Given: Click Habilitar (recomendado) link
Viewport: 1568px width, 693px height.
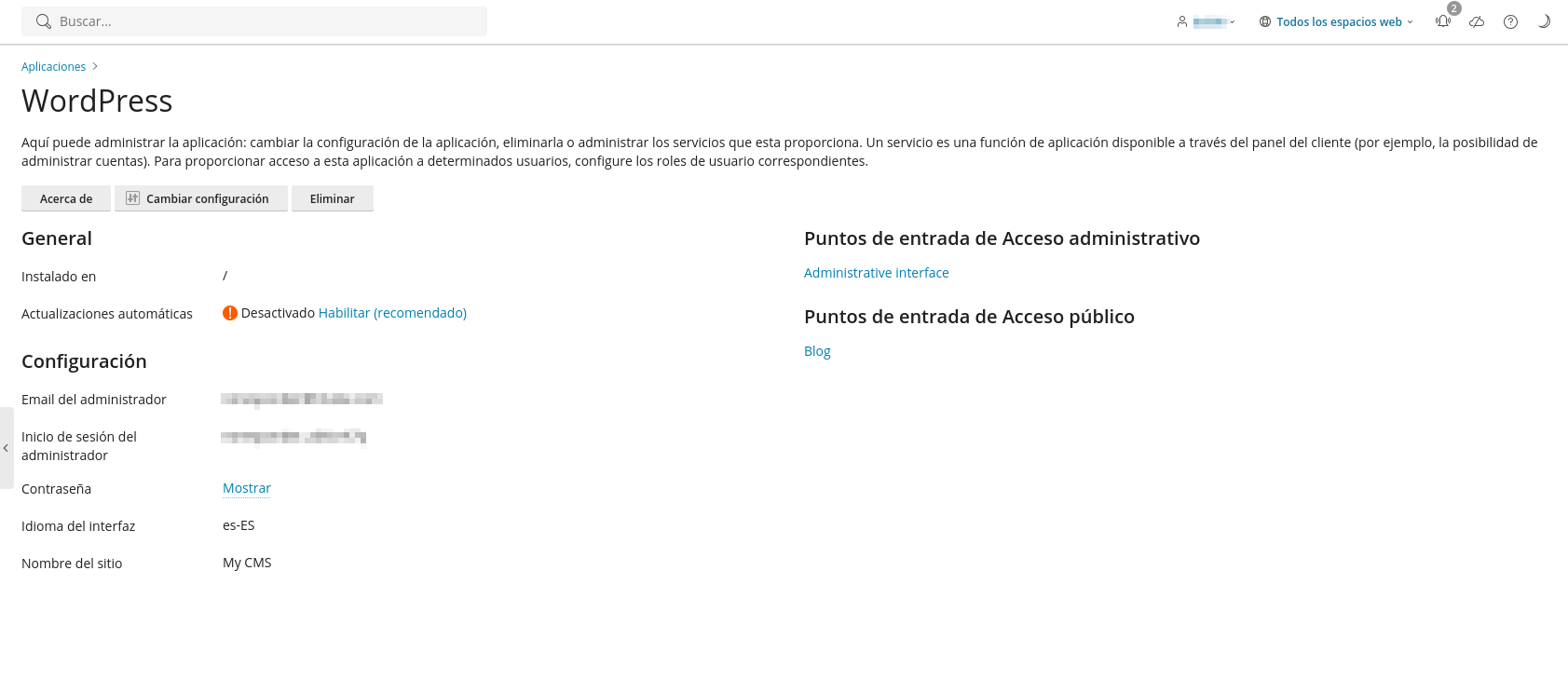Looking at the screenshot, I should tap(392, 313).
